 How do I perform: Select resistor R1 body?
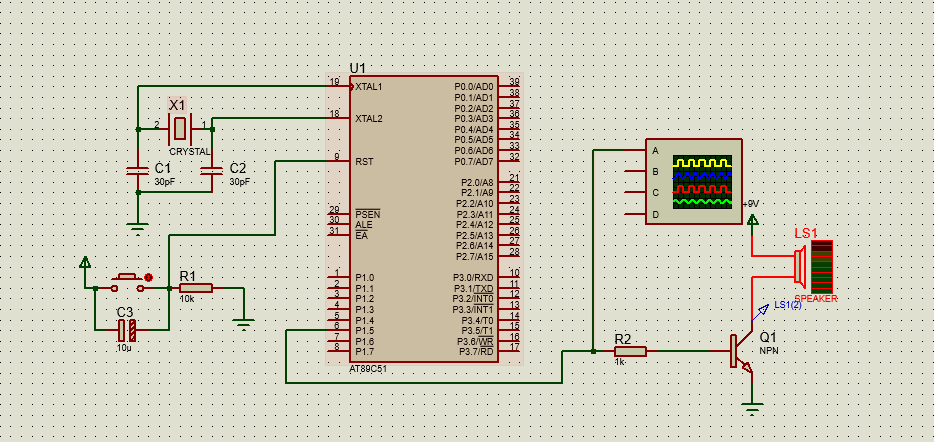pos(196,288)
